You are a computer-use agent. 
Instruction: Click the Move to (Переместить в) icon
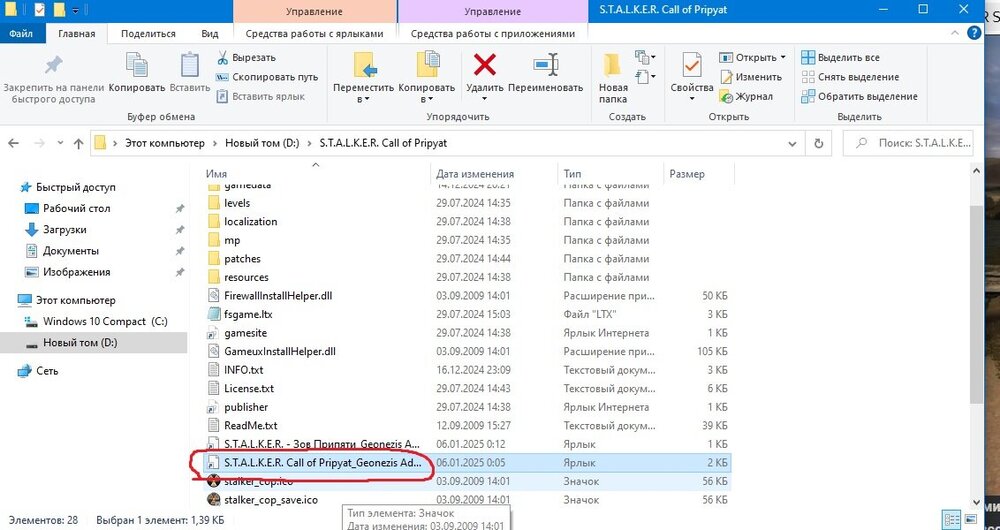(x=364, y=66)
